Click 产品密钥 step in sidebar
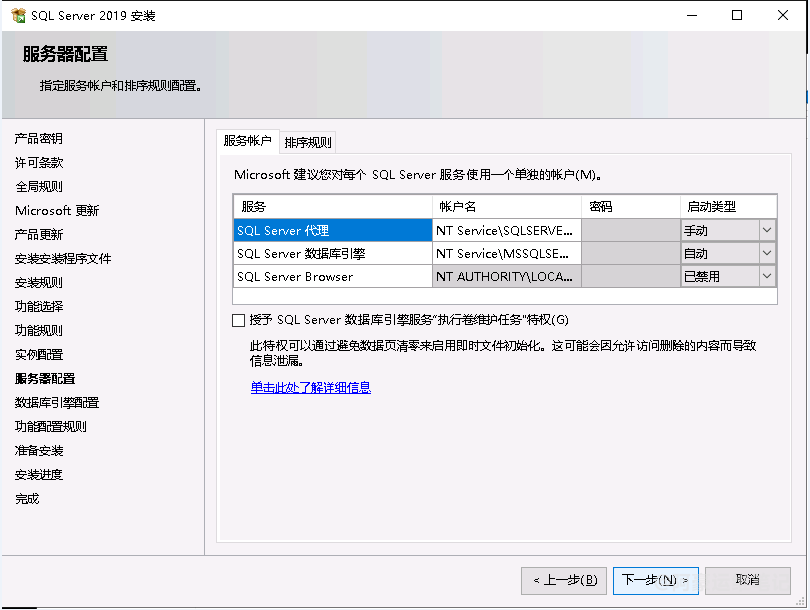Screen dimensions: 810x610 [39, 138]
